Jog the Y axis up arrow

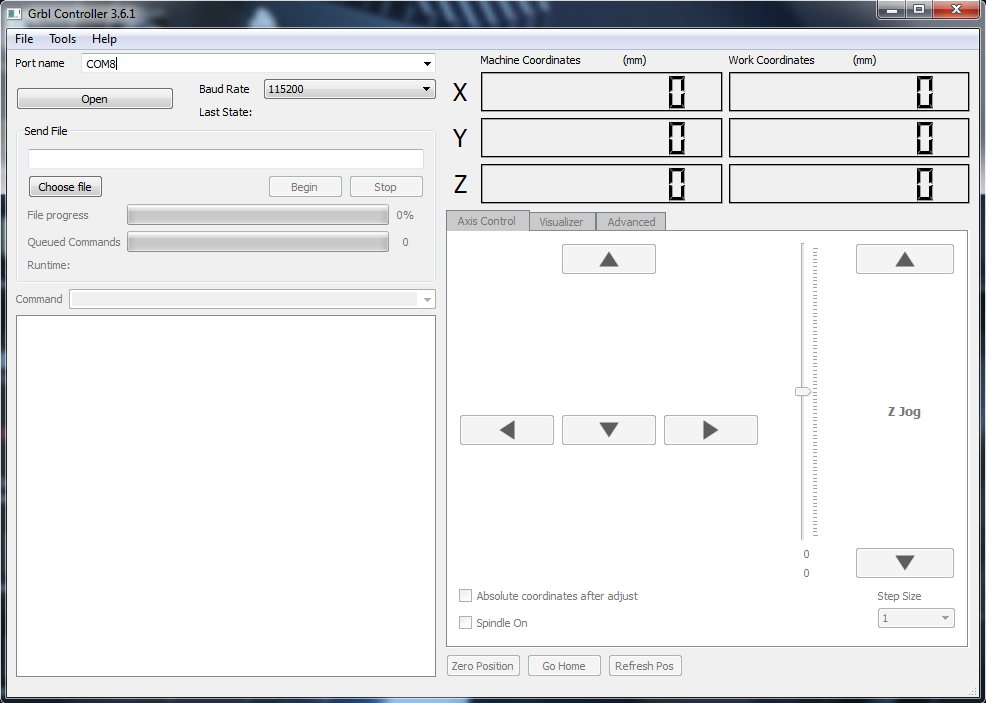[x=608, y=258]
